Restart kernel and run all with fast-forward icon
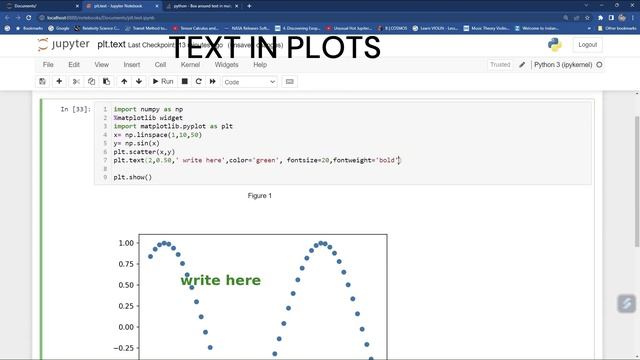 coord(213,82)
